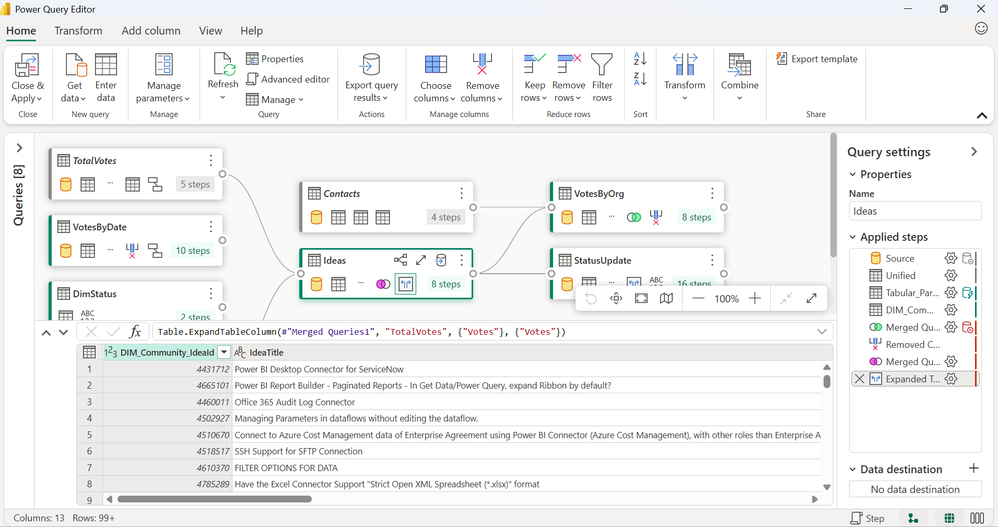Select the Removed C... applied step

(913, 344)
